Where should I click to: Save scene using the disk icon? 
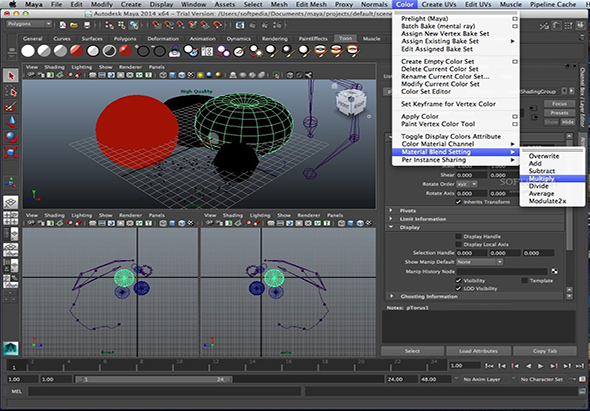[87, 25]
